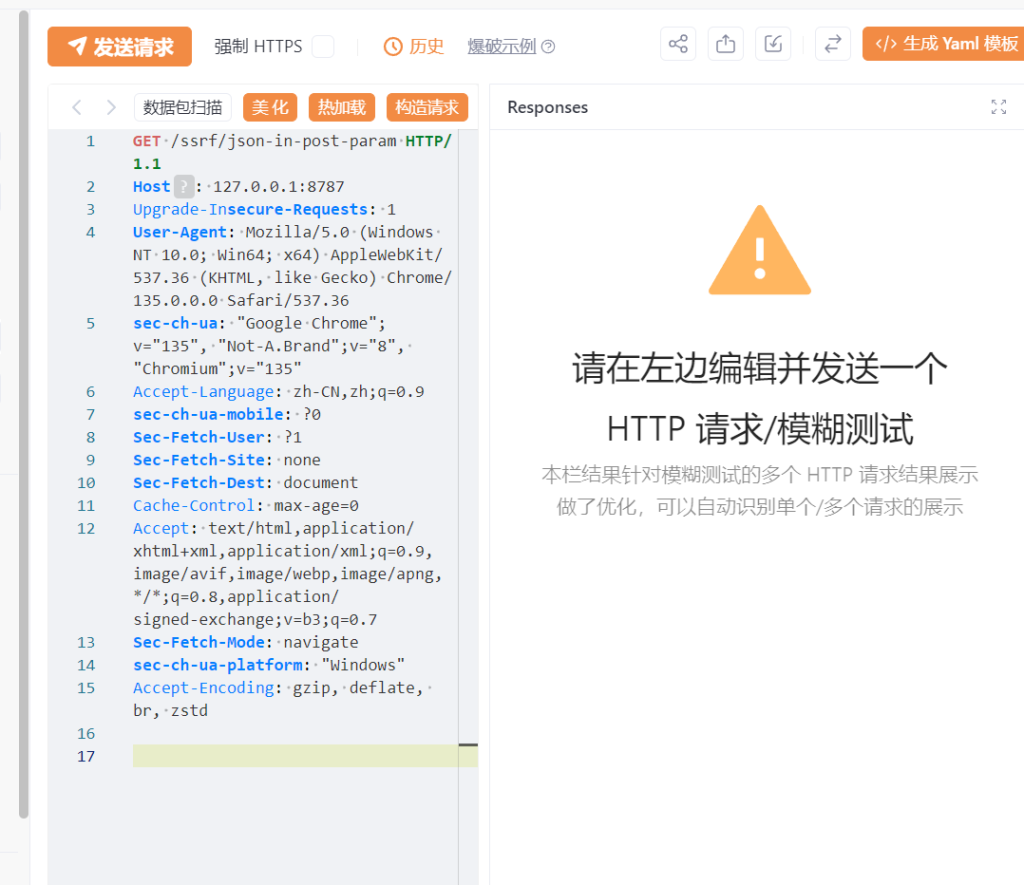Image resolution: width=1024 pixels, height=885 pixels.
Task: Click the 数据包扫描 scan button
Action: 183,107
